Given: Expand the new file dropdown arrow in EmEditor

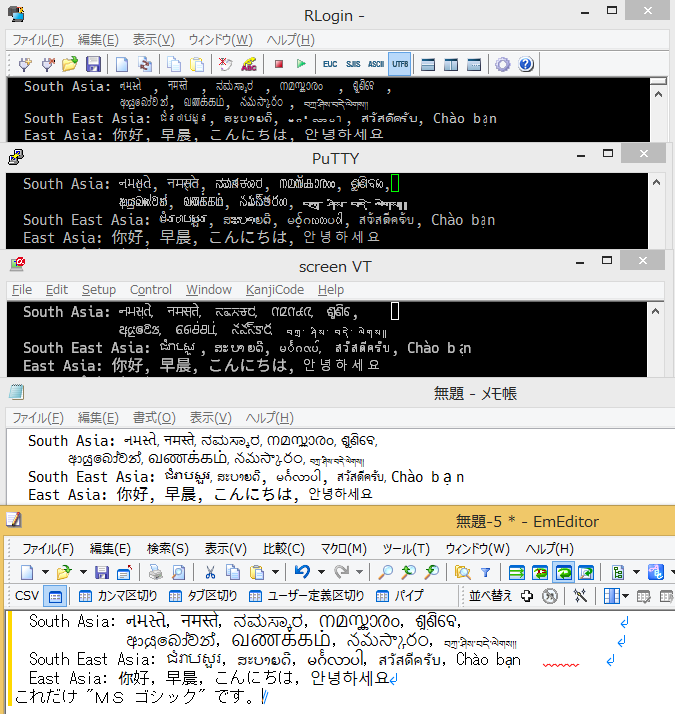Looking at the screenshot, I should click(x=43, y=572).
